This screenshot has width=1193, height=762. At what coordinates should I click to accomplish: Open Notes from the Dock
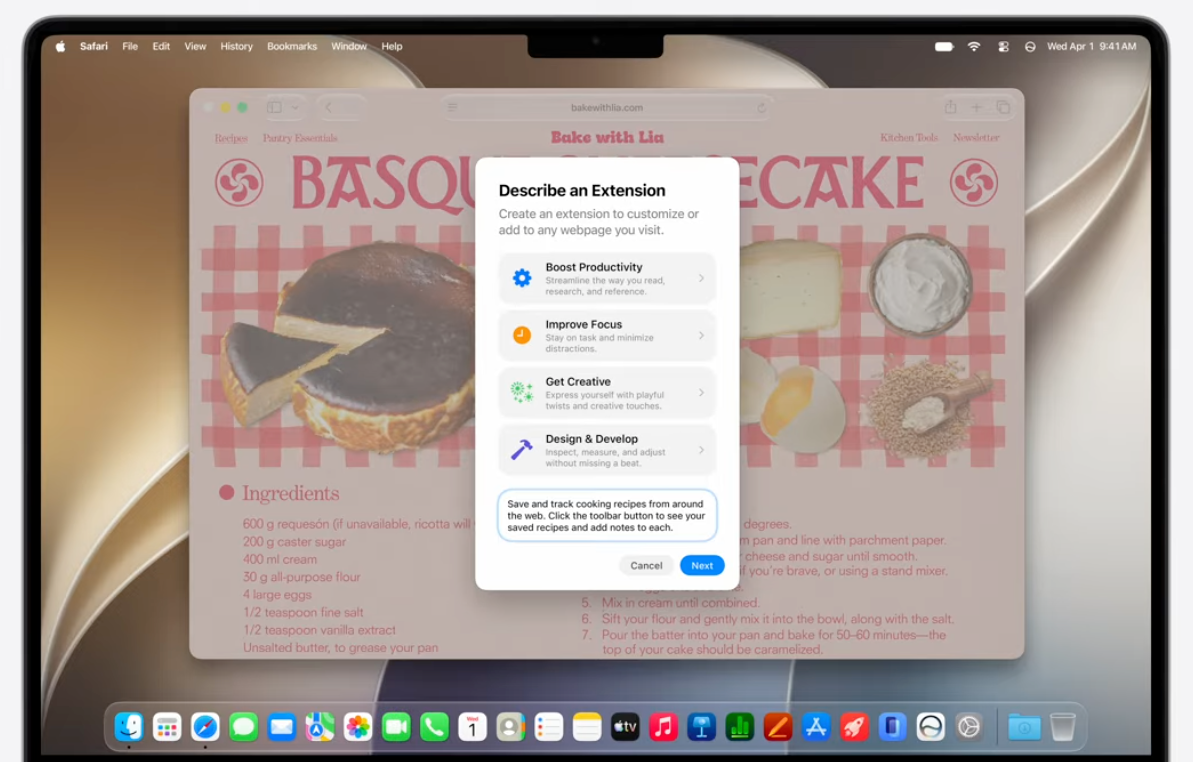(x=587, y=727)
